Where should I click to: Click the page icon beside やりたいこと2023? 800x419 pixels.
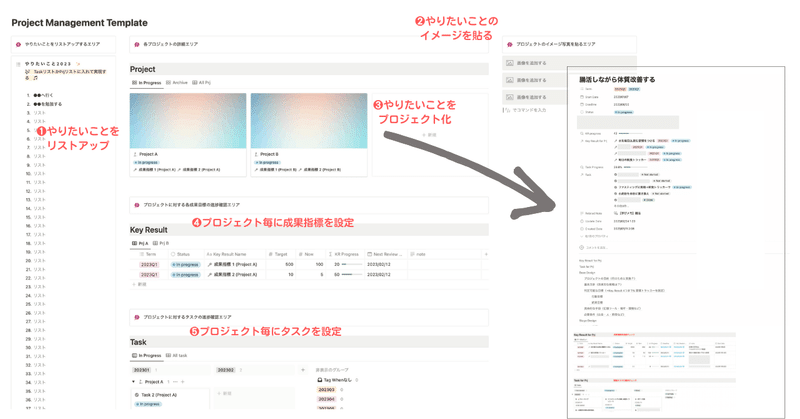[18, 64]
